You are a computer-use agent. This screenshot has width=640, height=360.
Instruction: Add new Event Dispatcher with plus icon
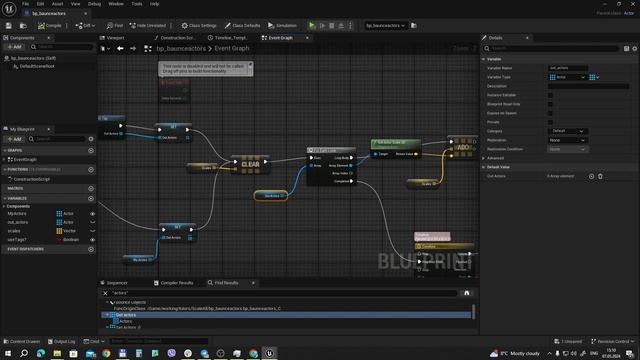[x=91, y=249]
